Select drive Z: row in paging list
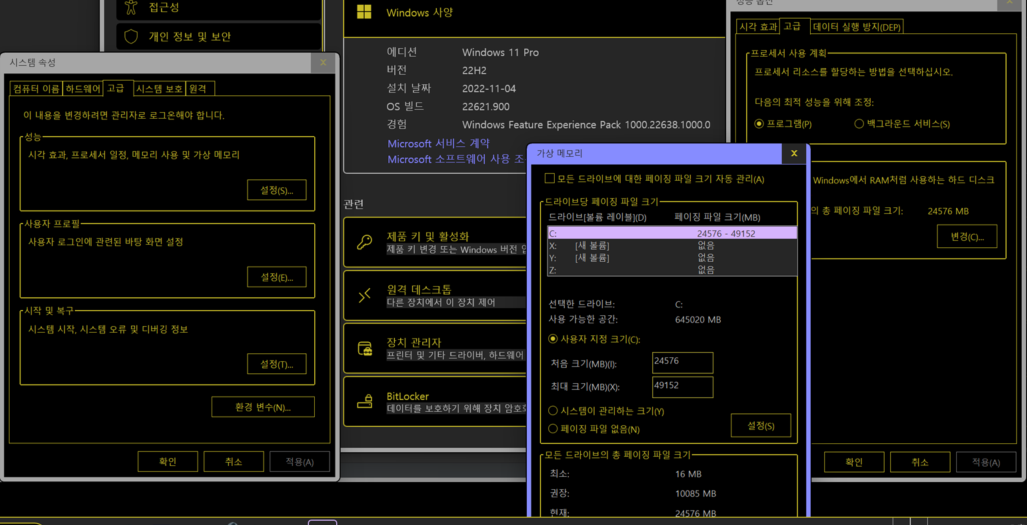 [672, 270]
